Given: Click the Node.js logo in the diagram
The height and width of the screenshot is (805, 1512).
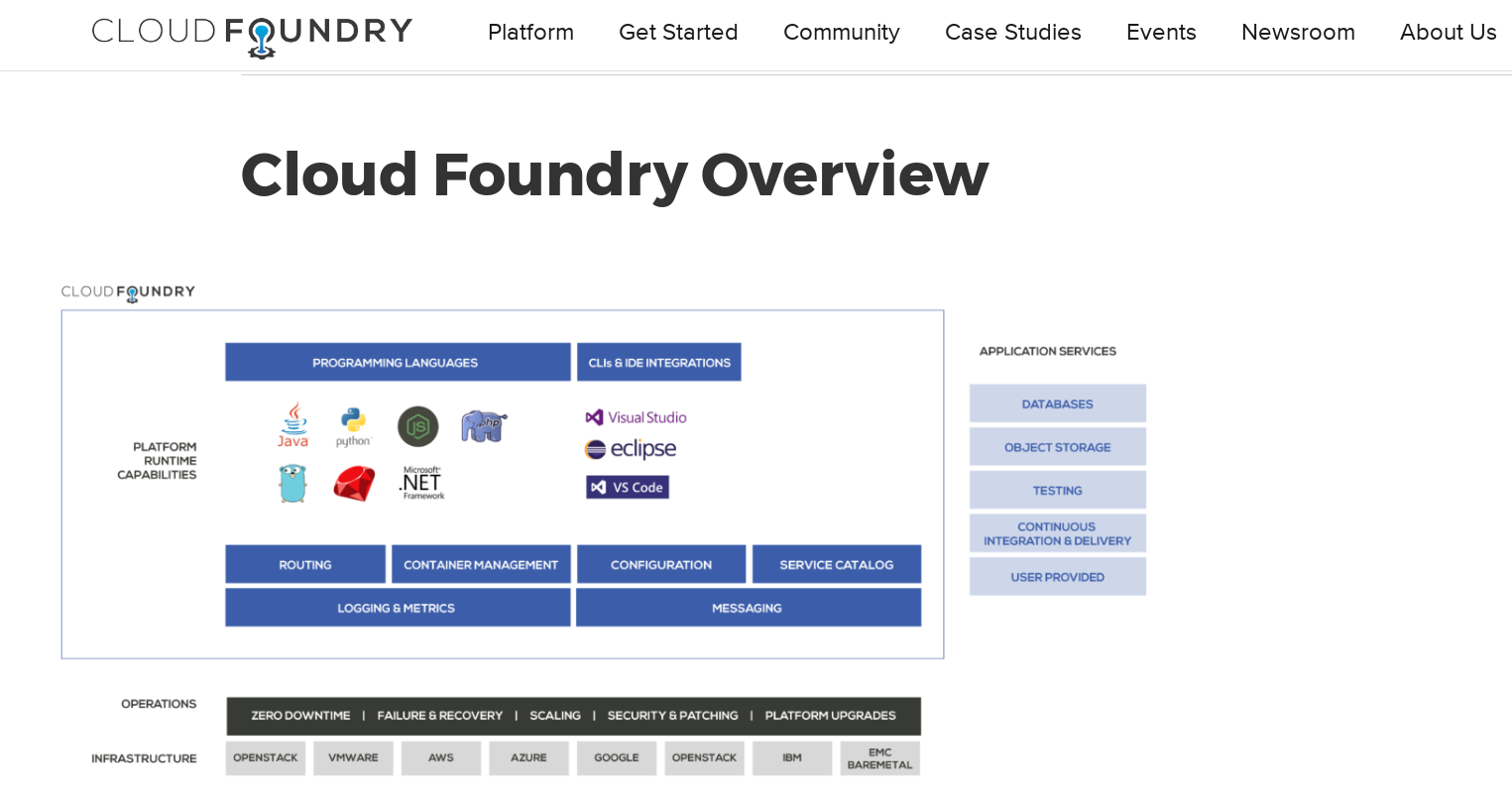Looking at the screenshot, I should click(x=418, y=426).
